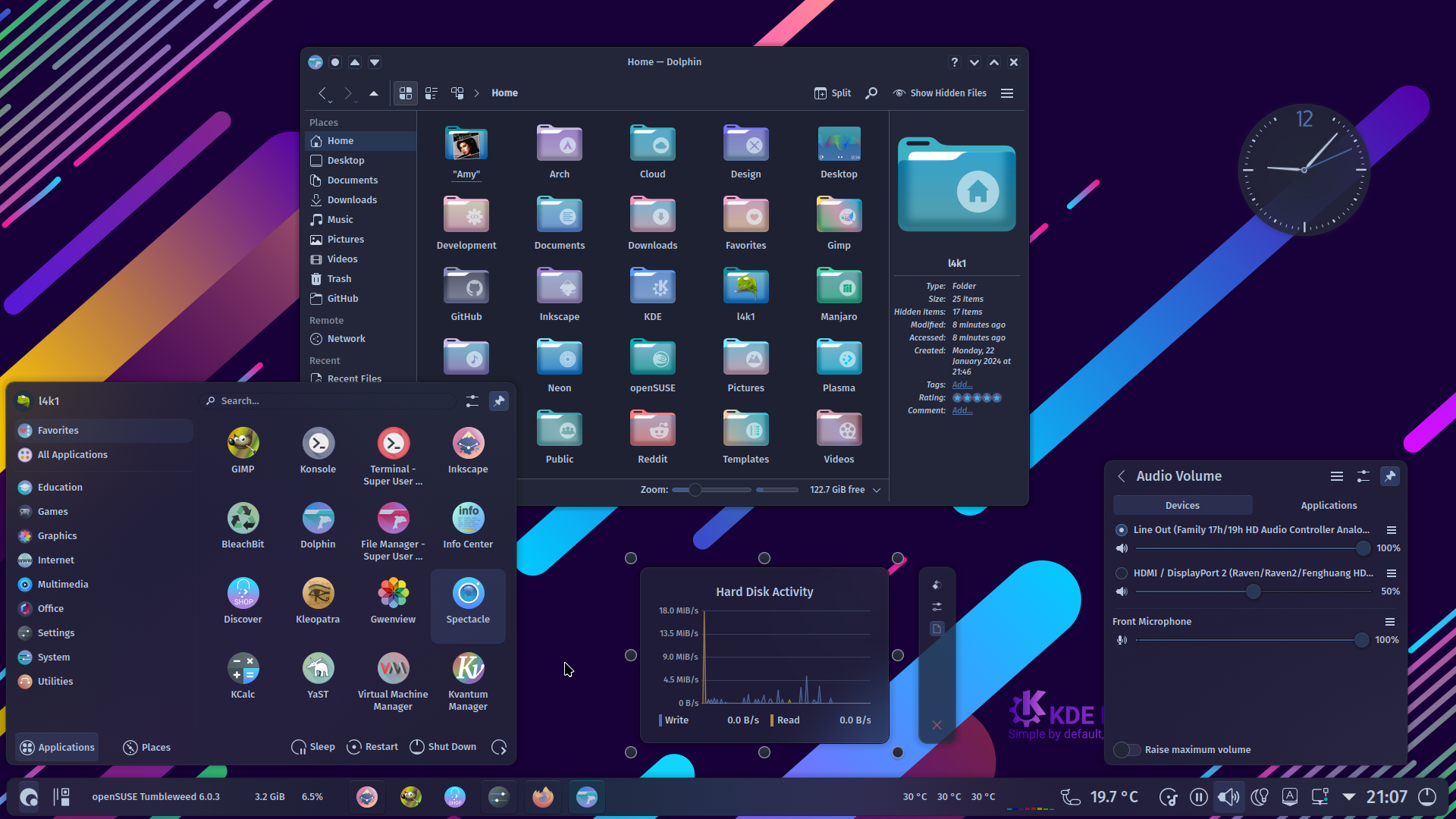Open the Graphics category in launcher
Image resolution: width=1456 pixels, height=819 pixels.
coord(104,535)
